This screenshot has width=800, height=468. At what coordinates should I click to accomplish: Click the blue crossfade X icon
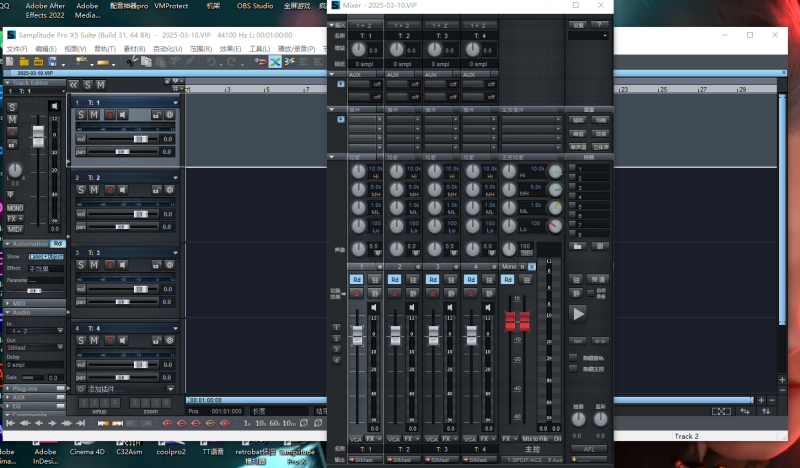click(275, 62)
